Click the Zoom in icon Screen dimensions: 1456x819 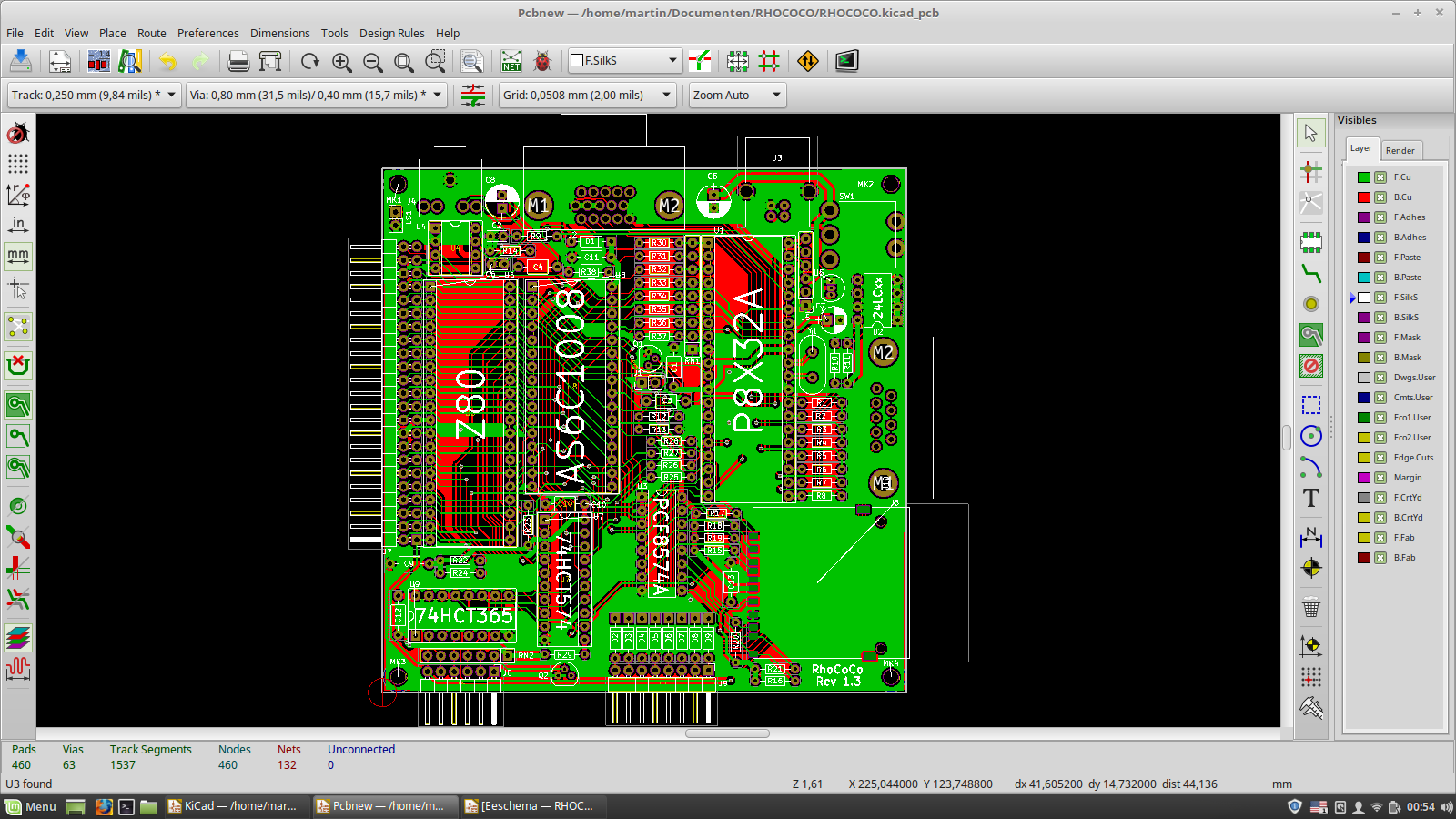[x=342, y=61]
